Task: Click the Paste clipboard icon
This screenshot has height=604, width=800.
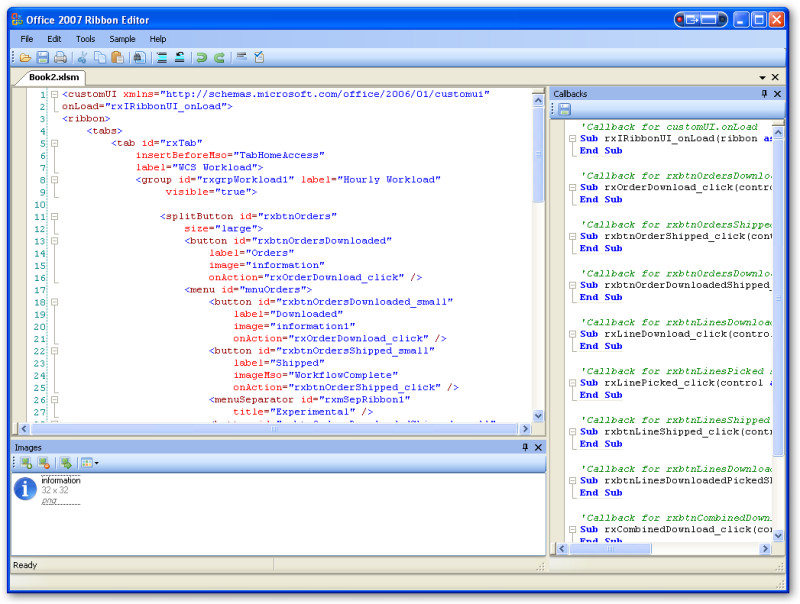Action: [x=117, y=58]
